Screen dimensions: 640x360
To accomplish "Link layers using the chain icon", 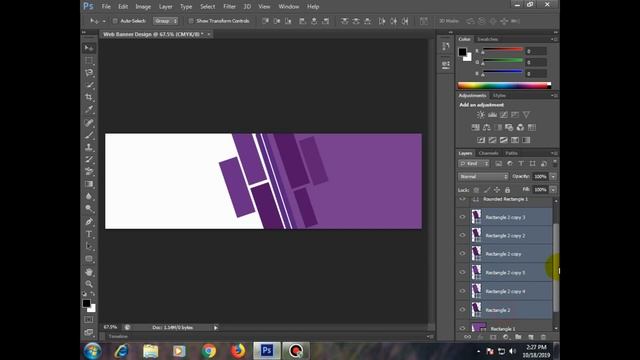I will (468, 337).
